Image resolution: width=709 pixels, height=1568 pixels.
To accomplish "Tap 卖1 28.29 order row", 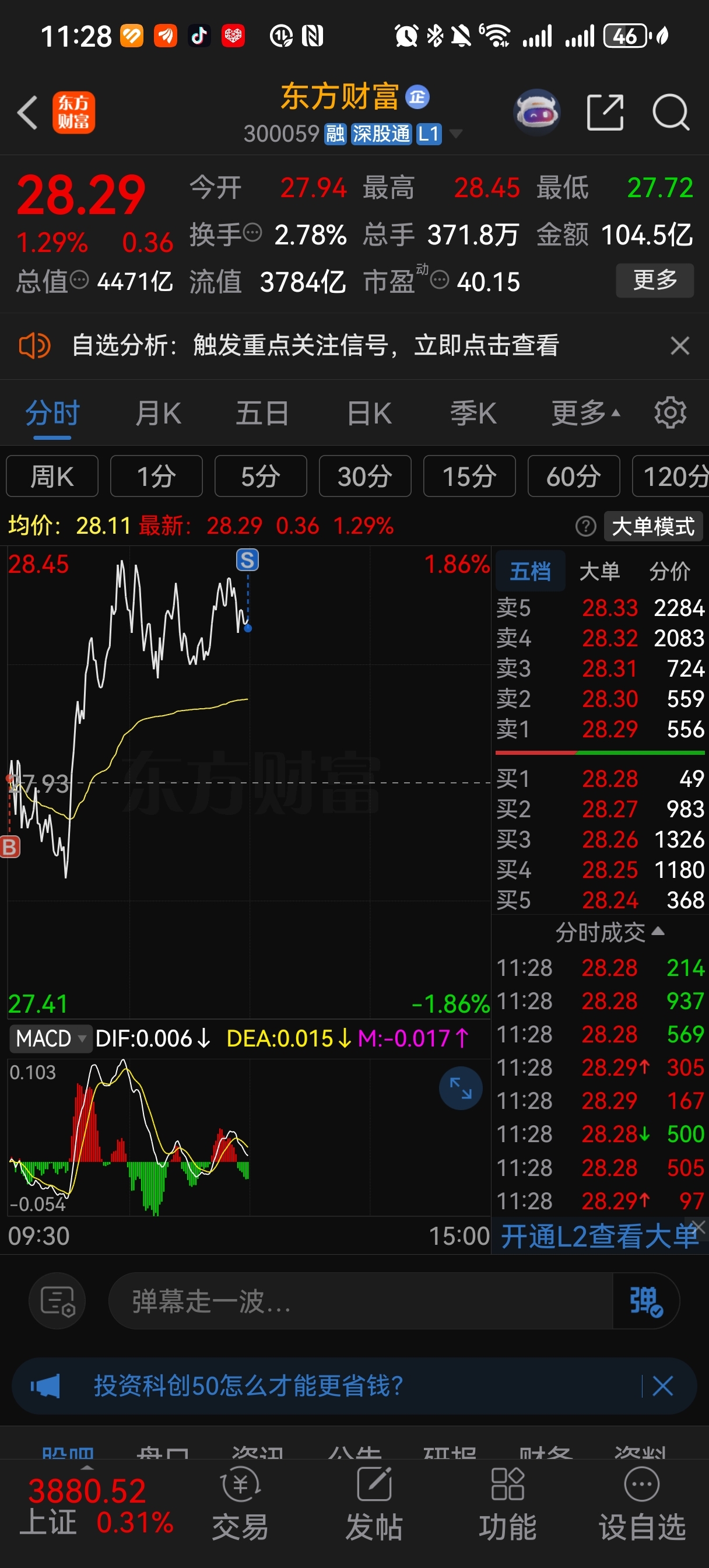I will [x=600, y=729].
